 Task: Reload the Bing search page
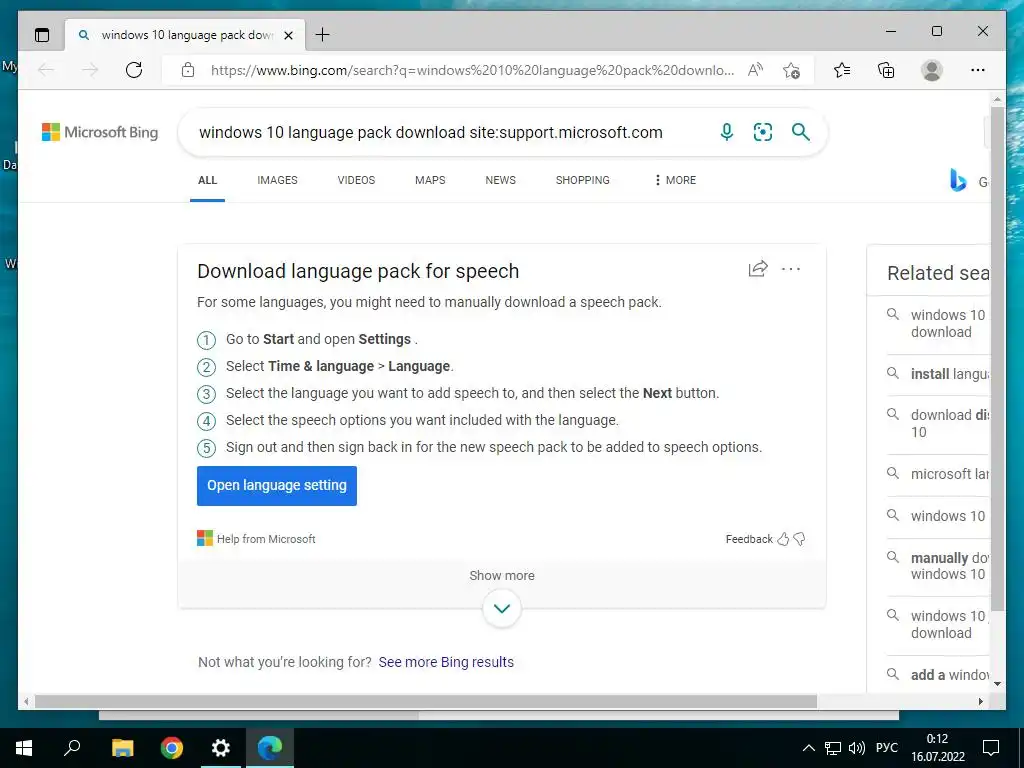point(134,70)
